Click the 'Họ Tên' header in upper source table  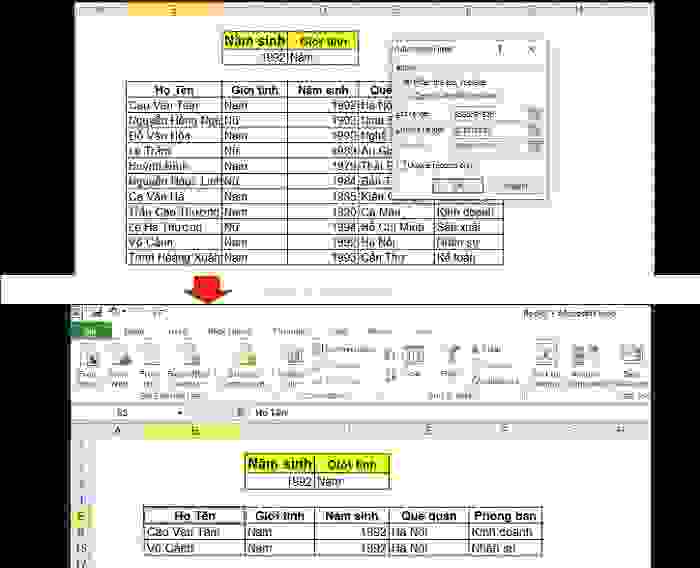point(174,90)
